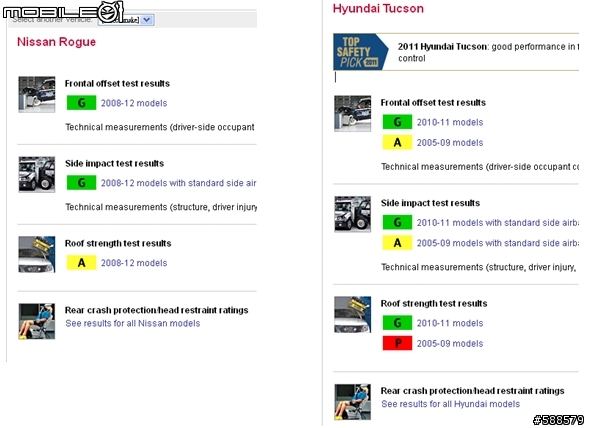Open Tucson side impact 2005-09 models link

497,243
